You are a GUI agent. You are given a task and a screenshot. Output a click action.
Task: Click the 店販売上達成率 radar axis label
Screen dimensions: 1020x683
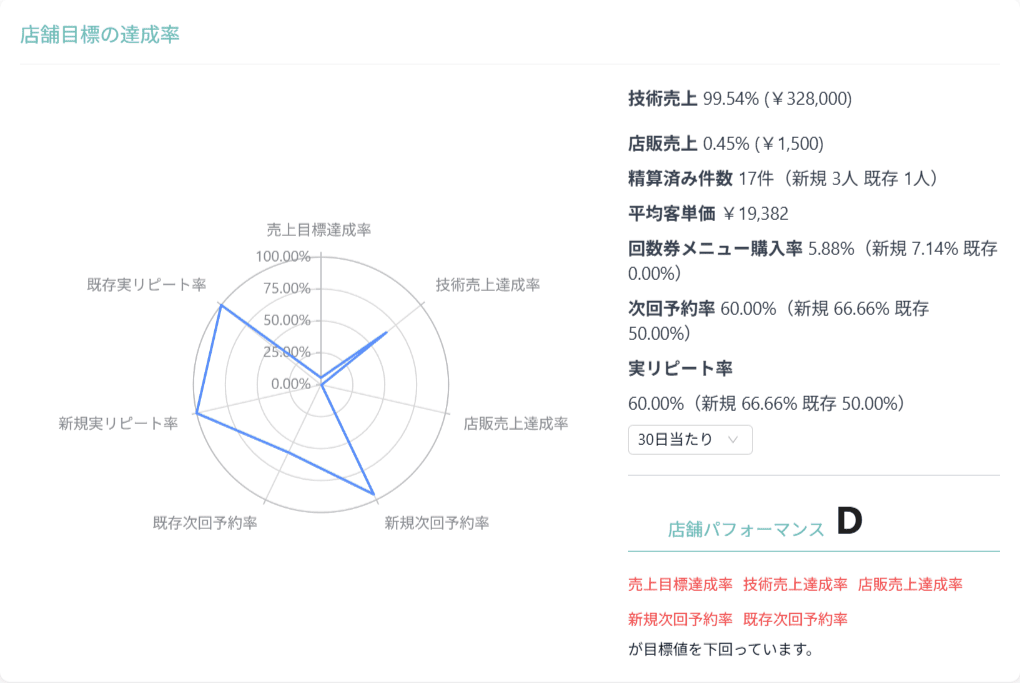pos(516,423)
